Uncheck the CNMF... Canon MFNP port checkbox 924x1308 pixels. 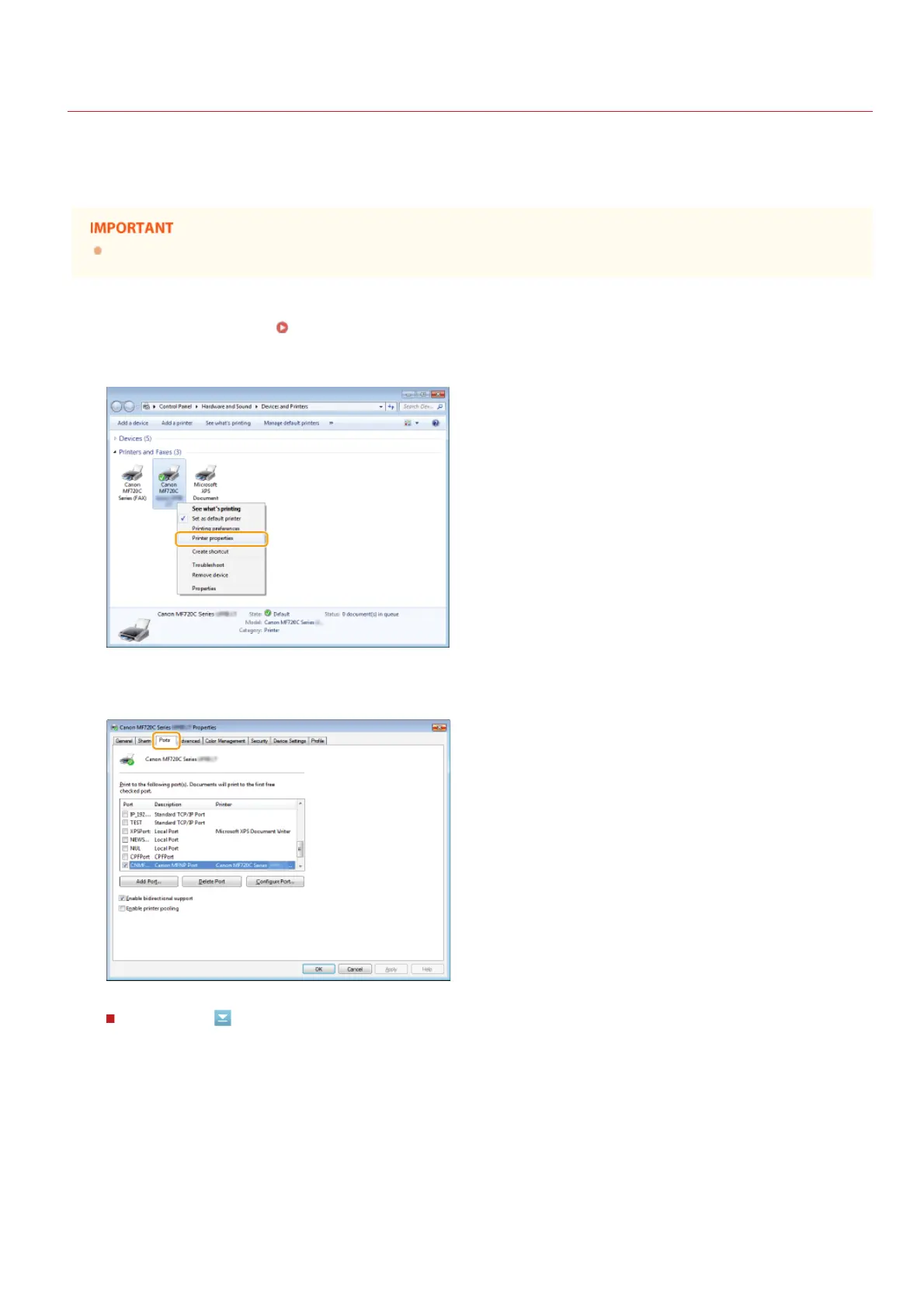click(125, 865)
